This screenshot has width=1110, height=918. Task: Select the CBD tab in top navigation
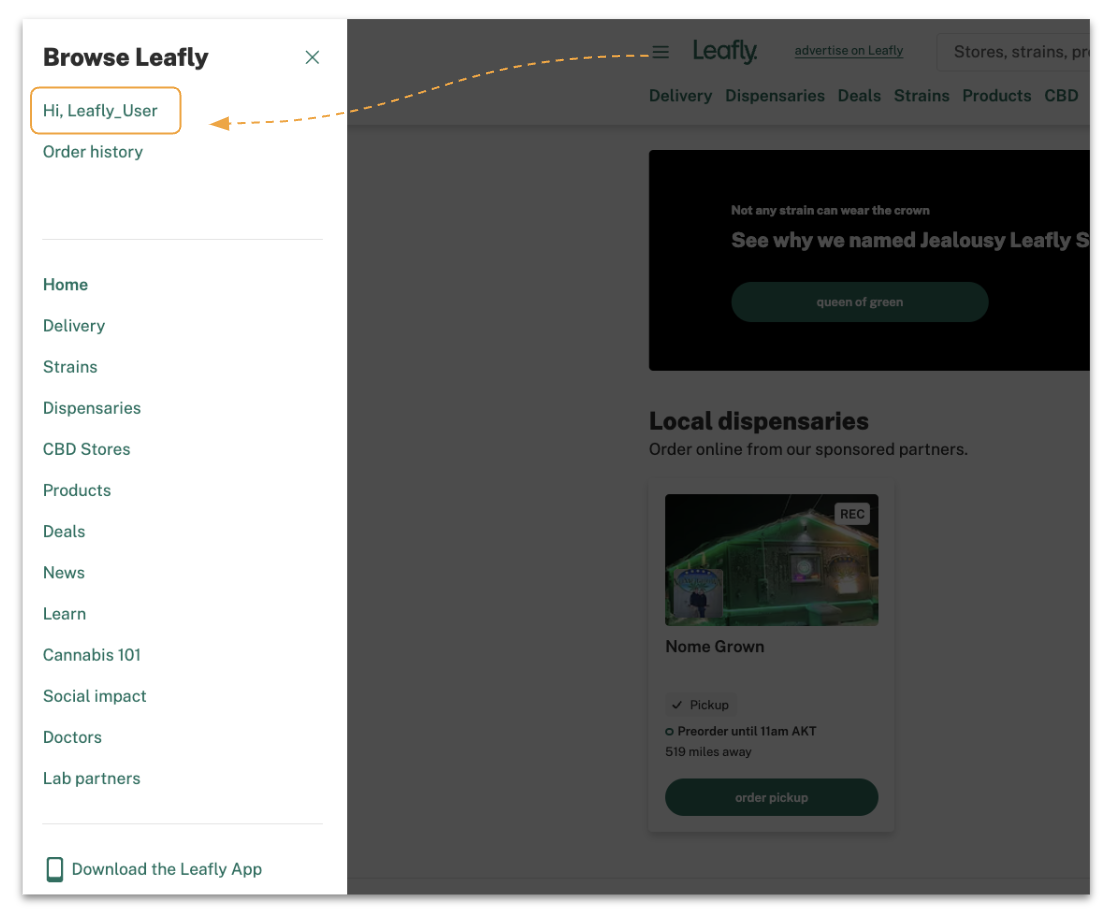[x=1061, y=96]
